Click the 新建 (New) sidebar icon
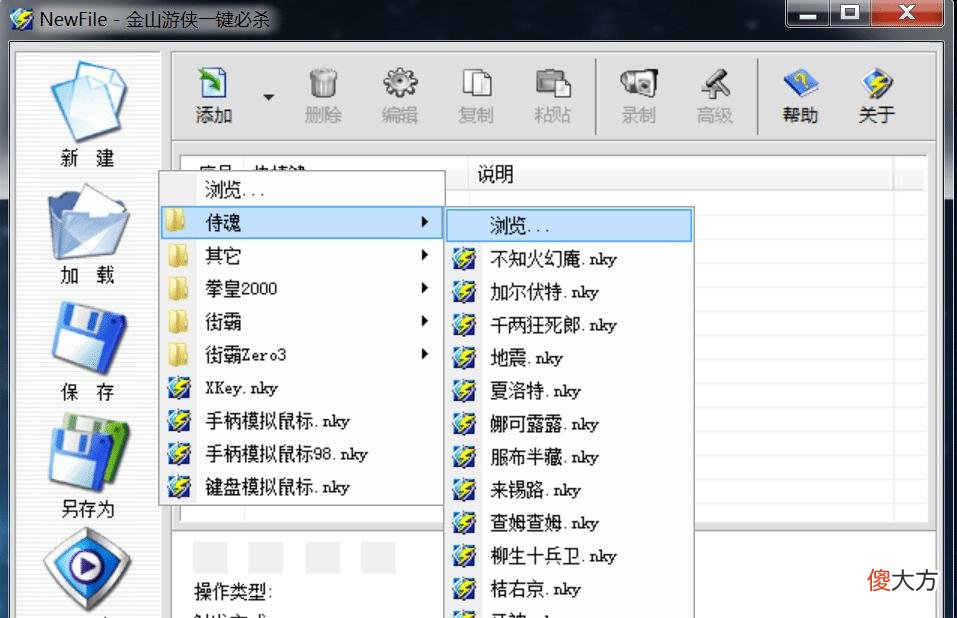The image size is (957, 618). (x=88, y=101)
